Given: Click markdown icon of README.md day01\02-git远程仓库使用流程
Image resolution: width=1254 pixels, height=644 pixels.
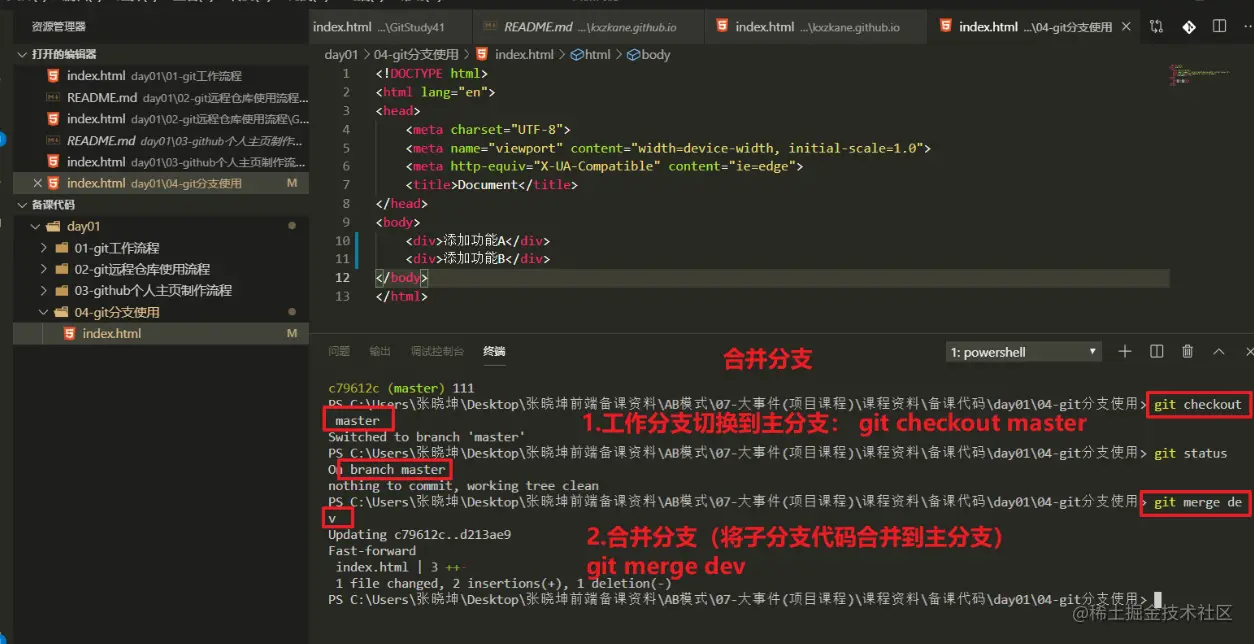Looking at the screenshot, I should [x=54, y=97].
